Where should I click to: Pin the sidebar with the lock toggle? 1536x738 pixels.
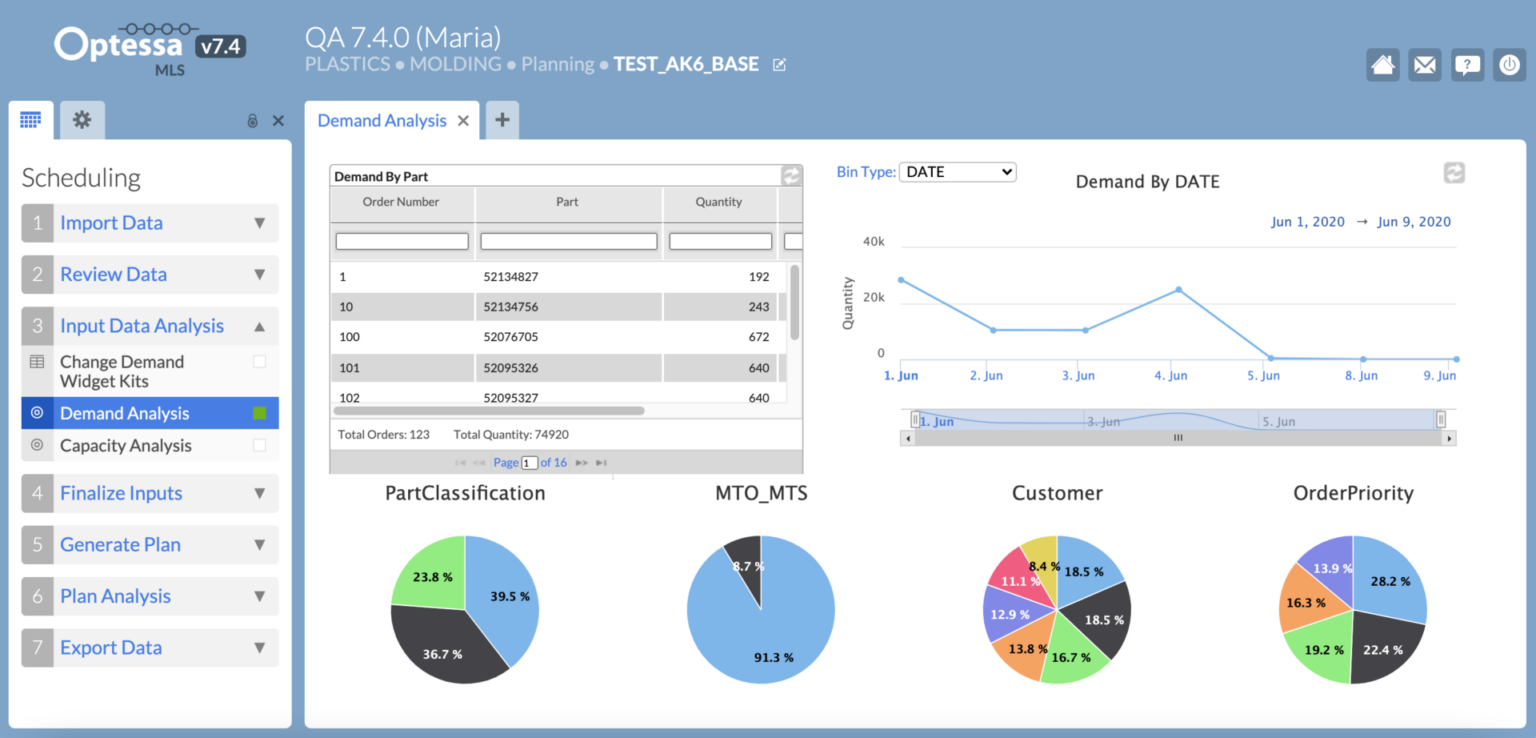click(x=252, y=120)
